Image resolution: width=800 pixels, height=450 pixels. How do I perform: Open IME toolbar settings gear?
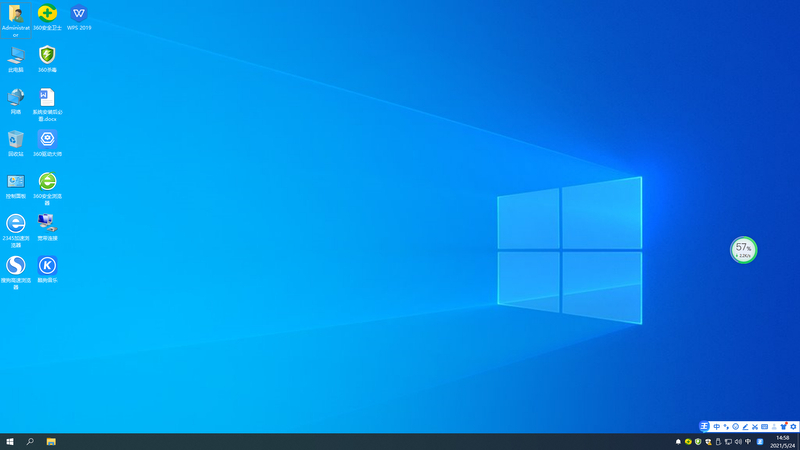793,427
